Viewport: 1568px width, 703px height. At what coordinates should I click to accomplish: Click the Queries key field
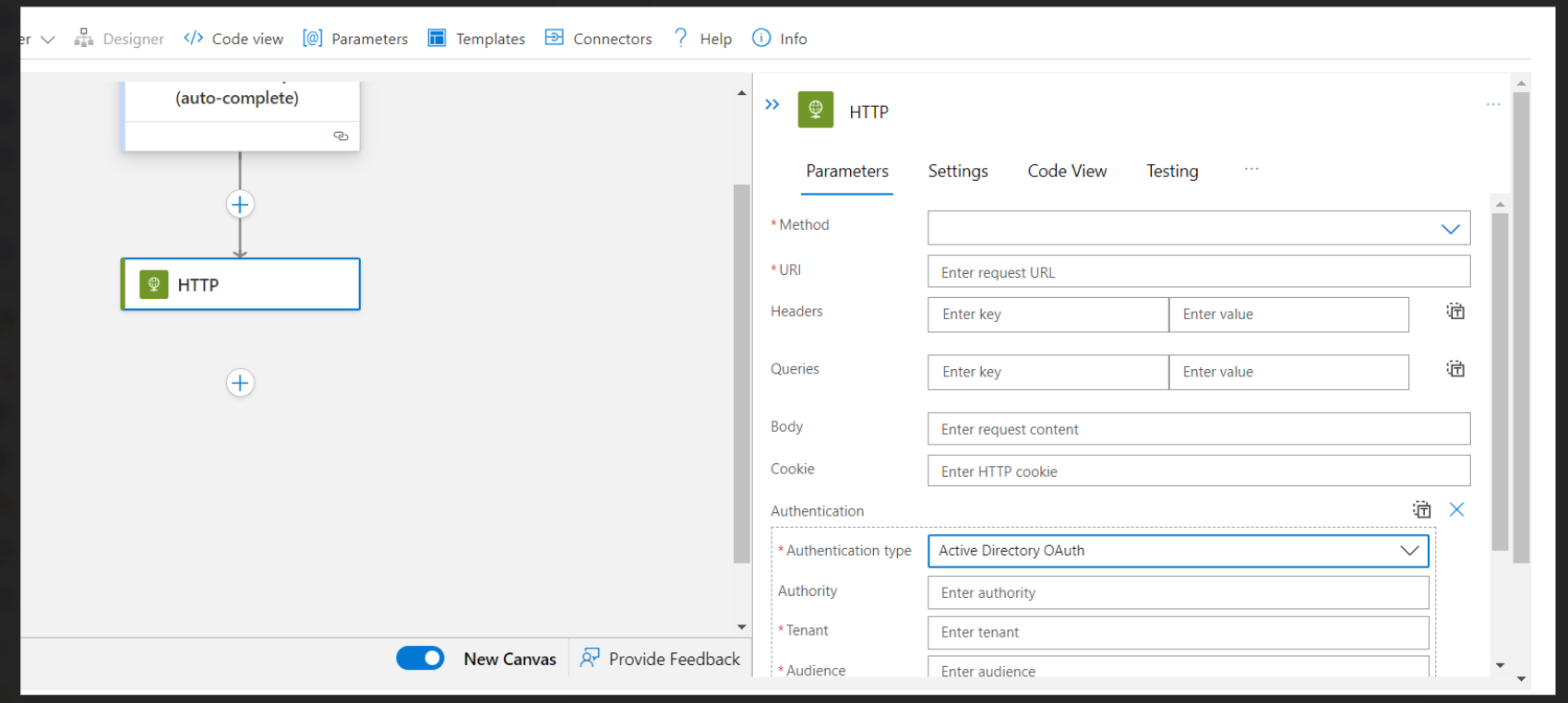tap(1048, 372)
